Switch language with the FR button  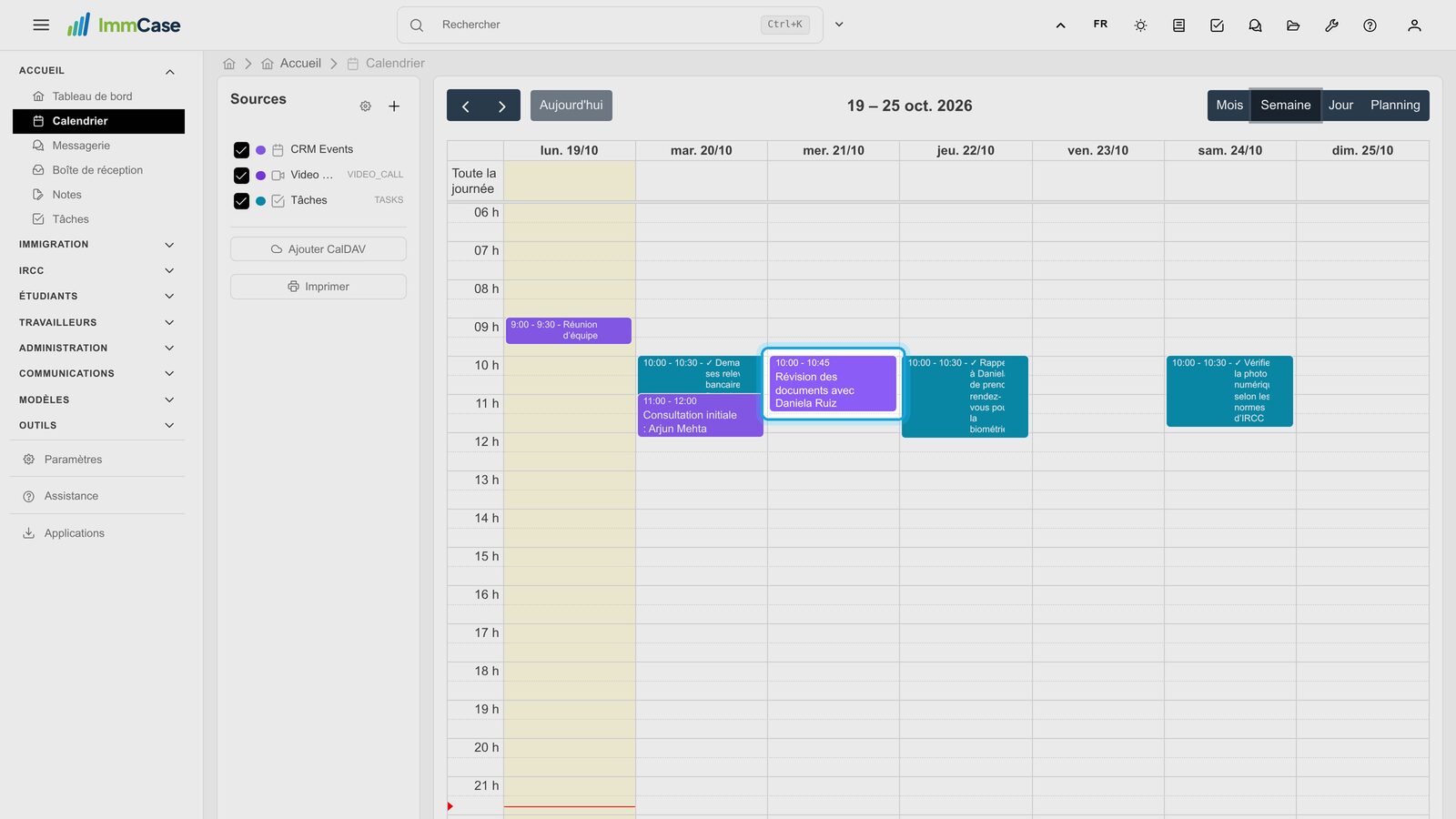pyautogui.click(x=1100, y=25)
